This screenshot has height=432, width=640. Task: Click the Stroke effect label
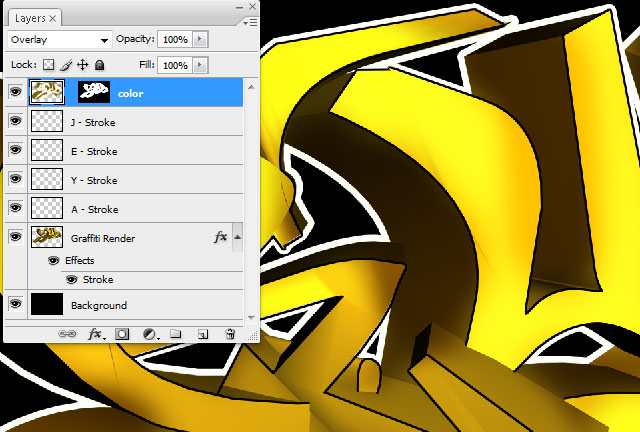click(x=98, y=280)
